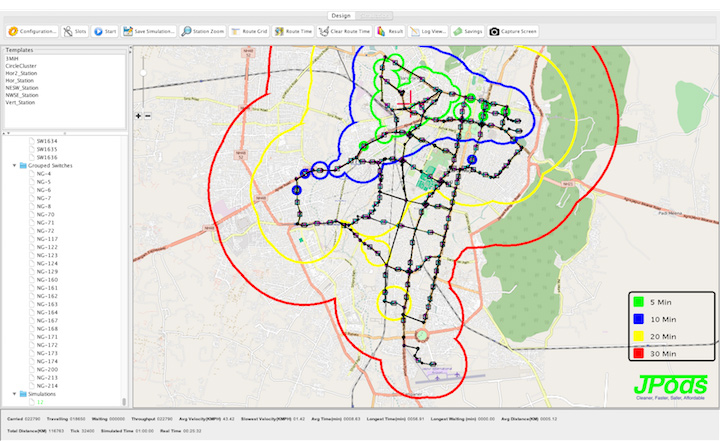This screenshot has width=720, height=441.
Task: Click the Skits toolbar icon
Action: pyautogui.click(x=75, y=31)
